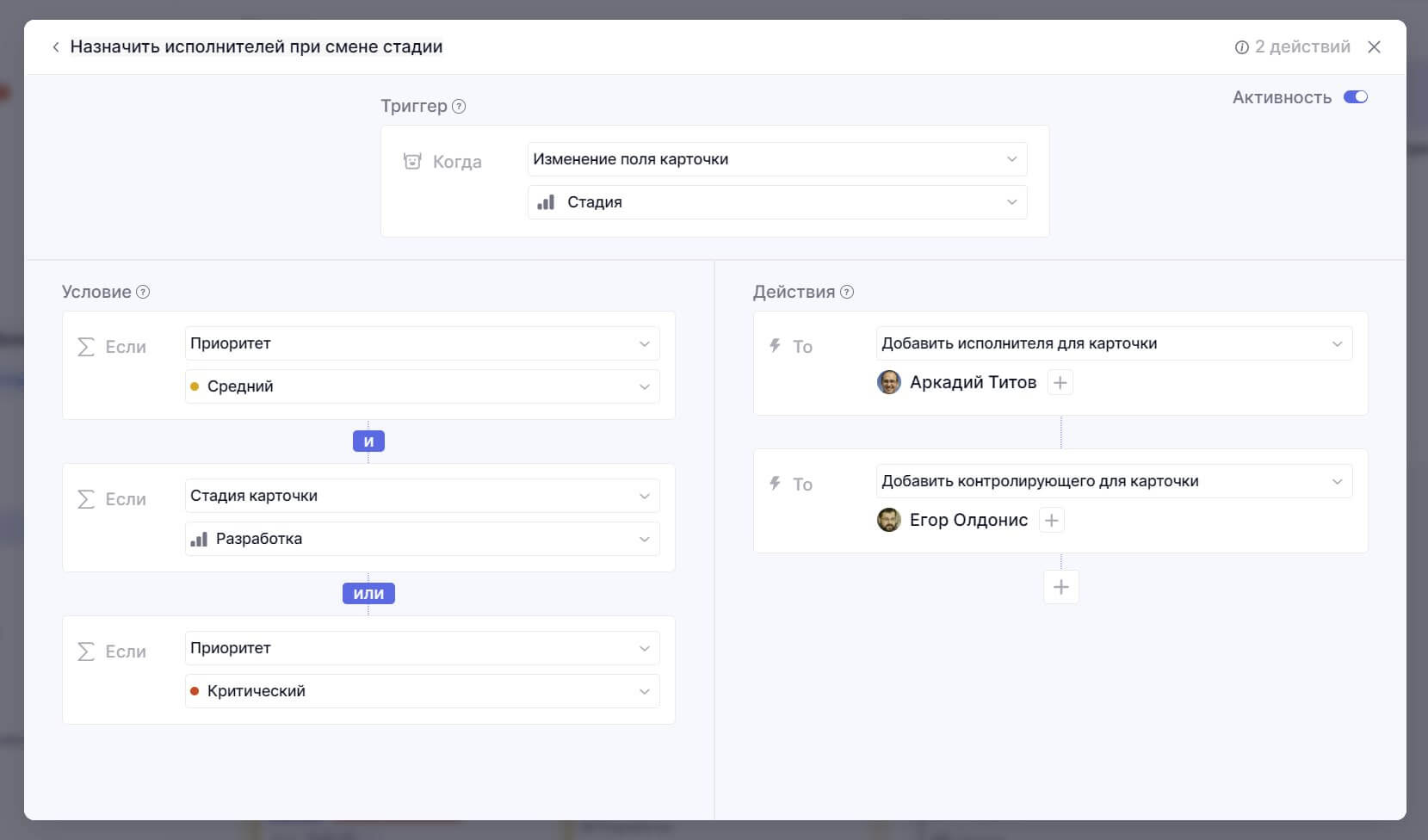
Task: Click Аркадий Титов assignee entry
Action: [956, 383]
